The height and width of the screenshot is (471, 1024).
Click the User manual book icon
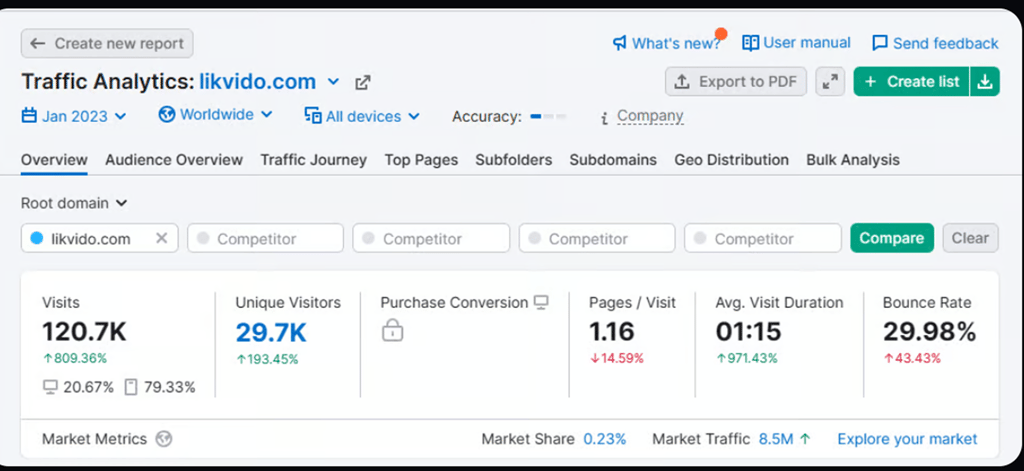(x=750, y=43)
